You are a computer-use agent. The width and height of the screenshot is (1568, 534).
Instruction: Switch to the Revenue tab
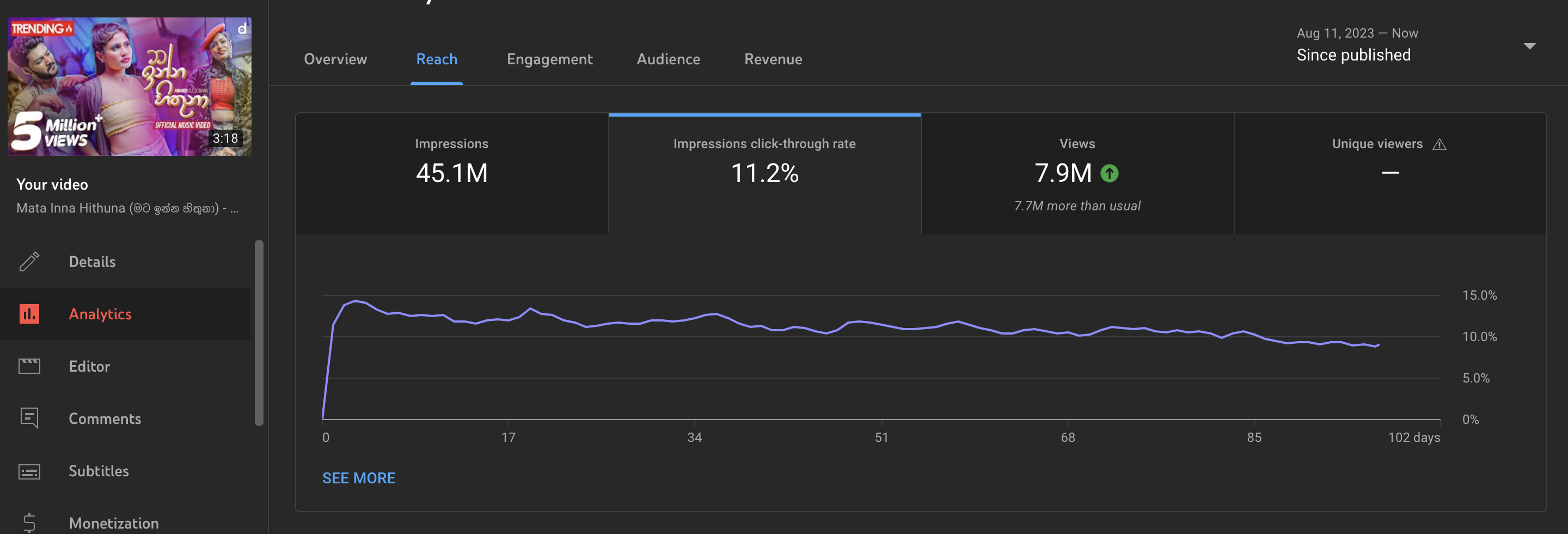(773, 59)
